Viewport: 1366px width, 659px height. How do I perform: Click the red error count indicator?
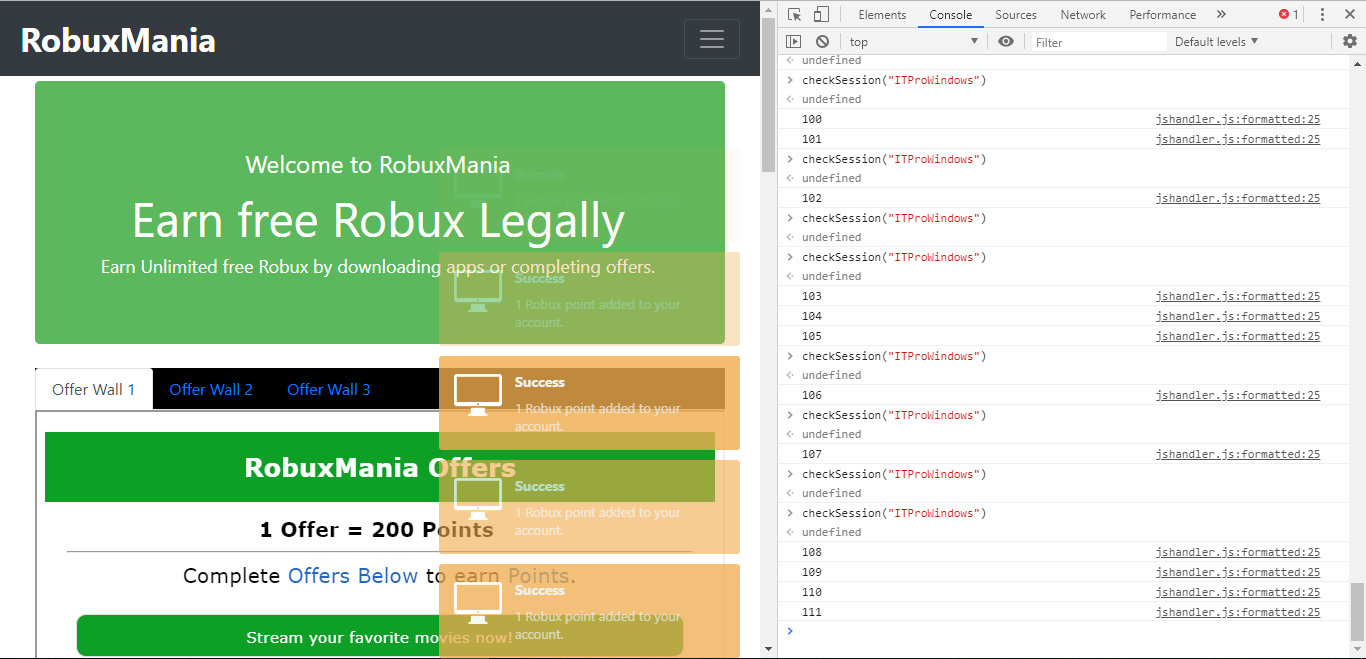(1288, 14)
